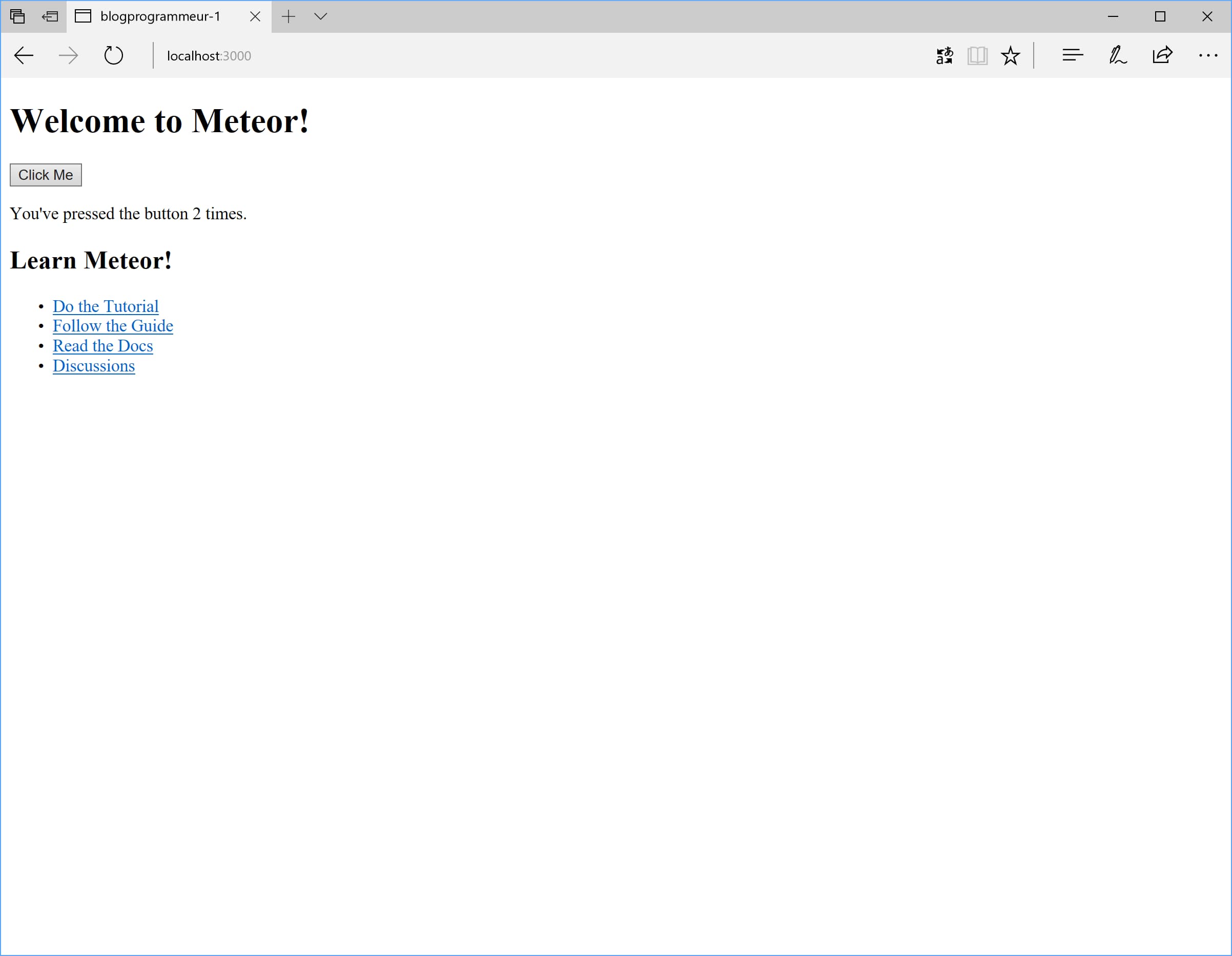Close the blogprogrammeur-1 tab
This screenshot has height=956, width=1232.
click(x=255, y=16)
